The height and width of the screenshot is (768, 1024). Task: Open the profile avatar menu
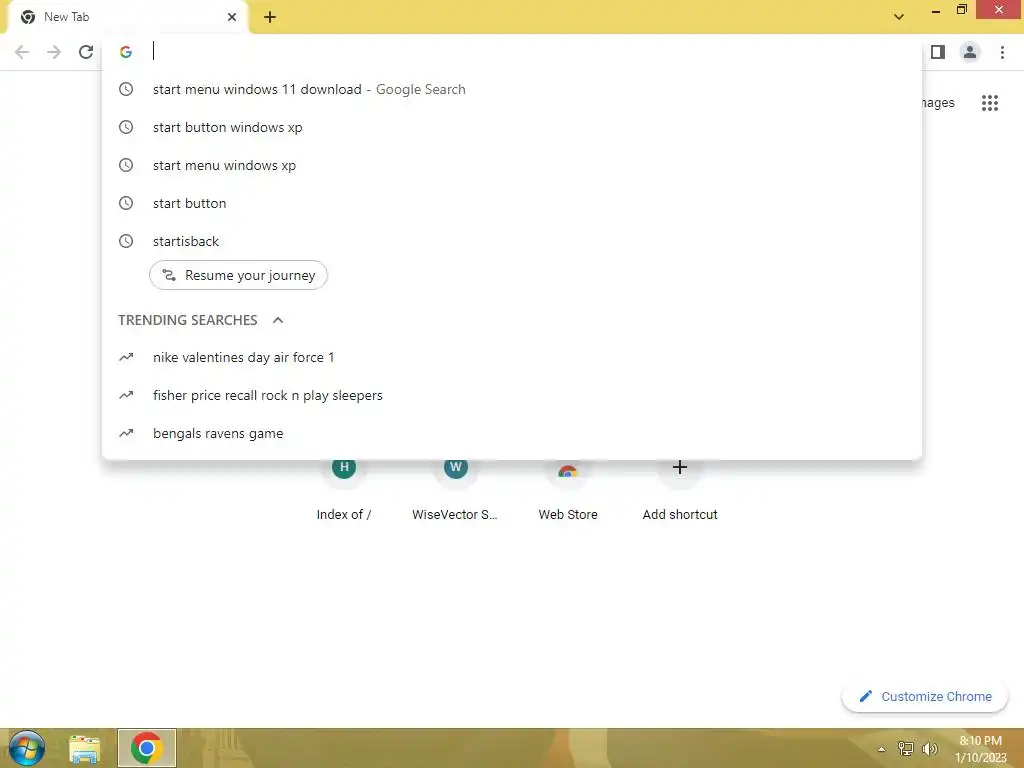[x=970, y=52]
